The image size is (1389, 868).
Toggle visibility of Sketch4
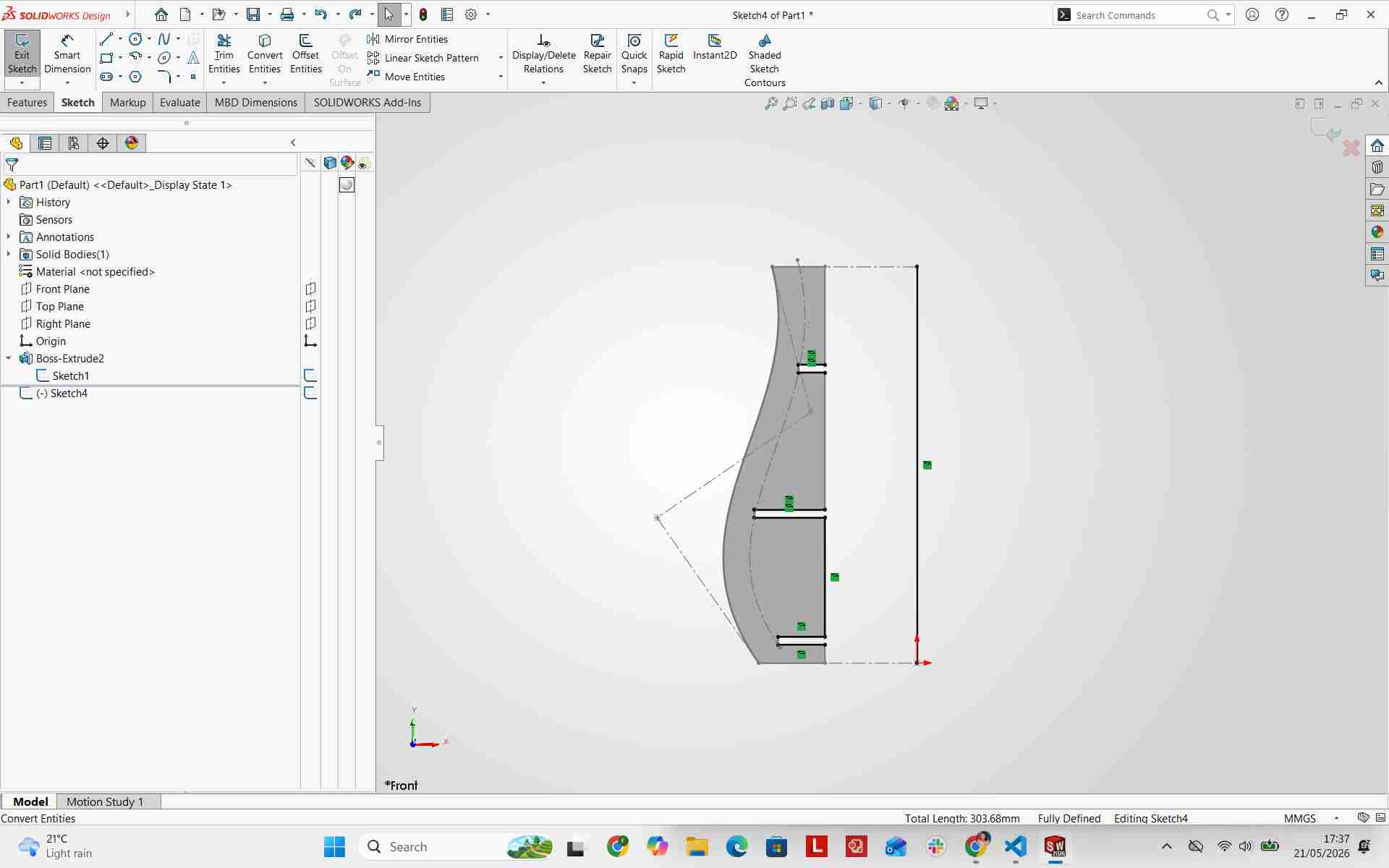[x=310, y=393]
